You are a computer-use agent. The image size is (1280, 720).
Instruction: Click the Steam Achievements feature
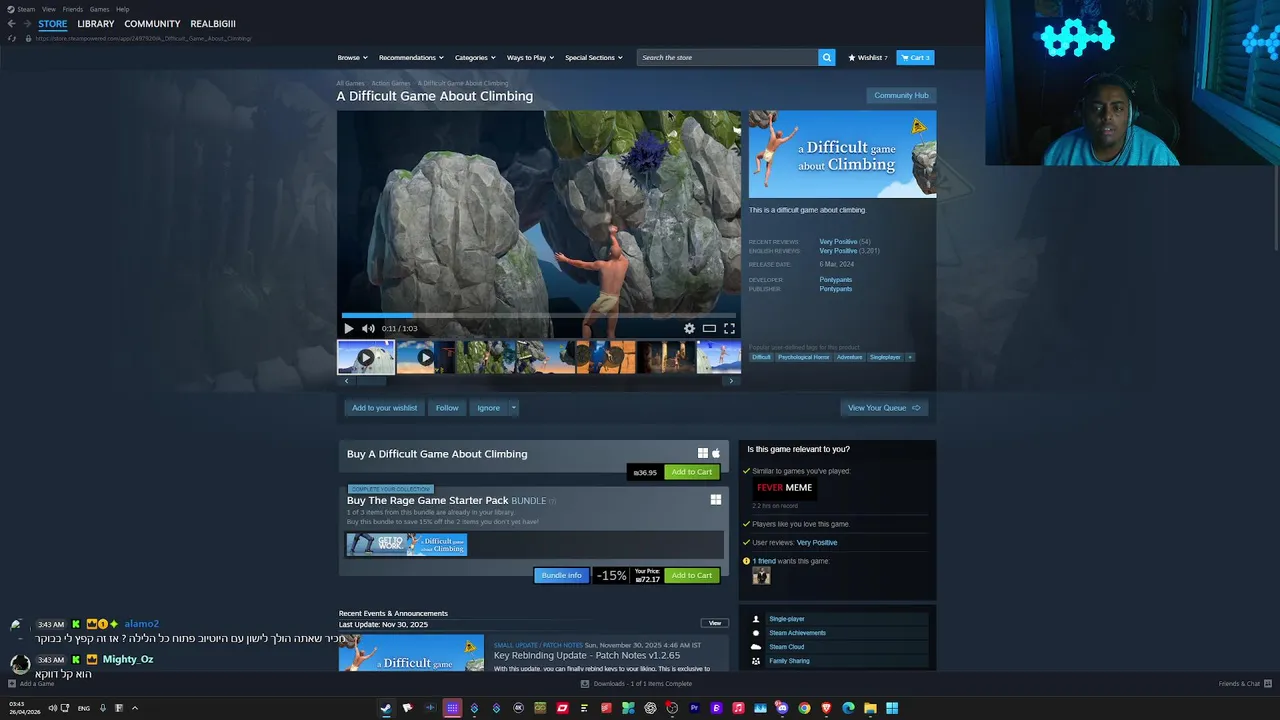(797, 633)
